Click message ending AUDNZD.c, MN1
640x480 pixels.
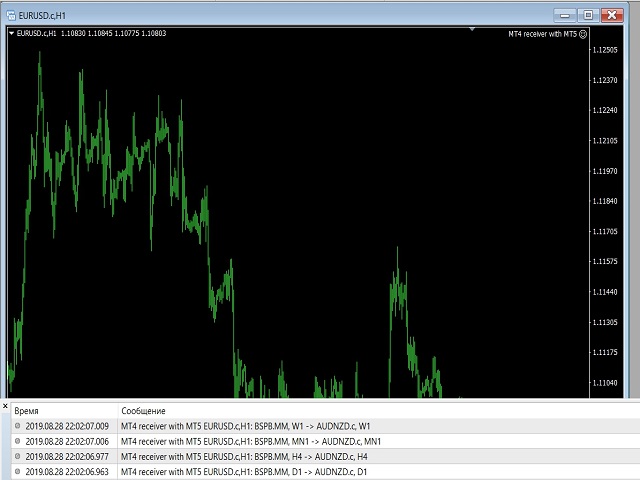click(251, 441)
